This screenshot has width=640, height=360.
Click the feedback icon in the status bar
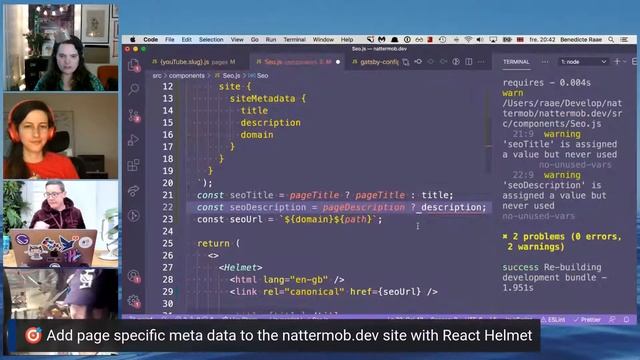[x=612, y=320]
